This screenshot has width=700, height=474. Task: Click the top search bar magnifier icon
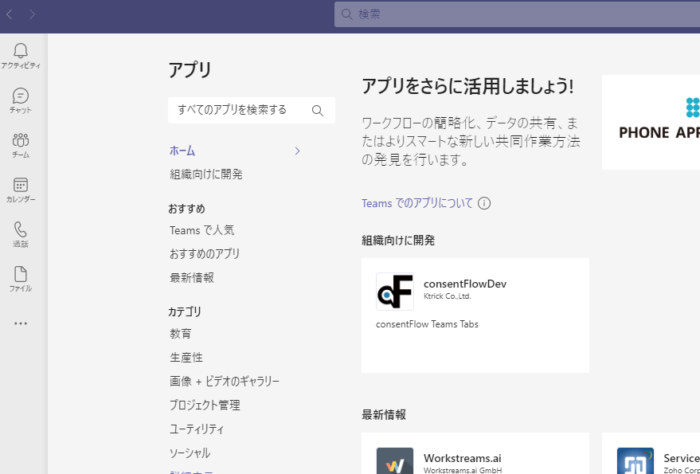tap(347, 14)
